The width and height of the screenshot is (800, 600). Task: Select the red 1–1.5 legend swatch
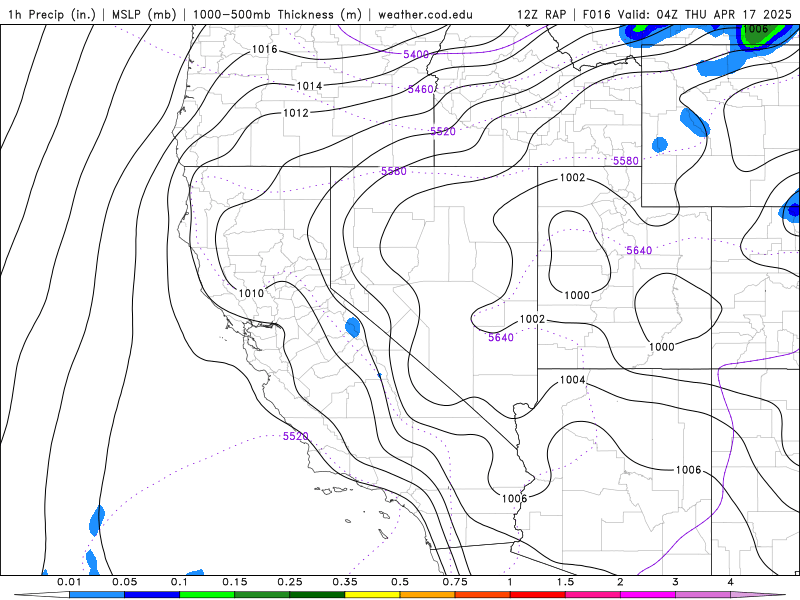[x=538, y=595]
